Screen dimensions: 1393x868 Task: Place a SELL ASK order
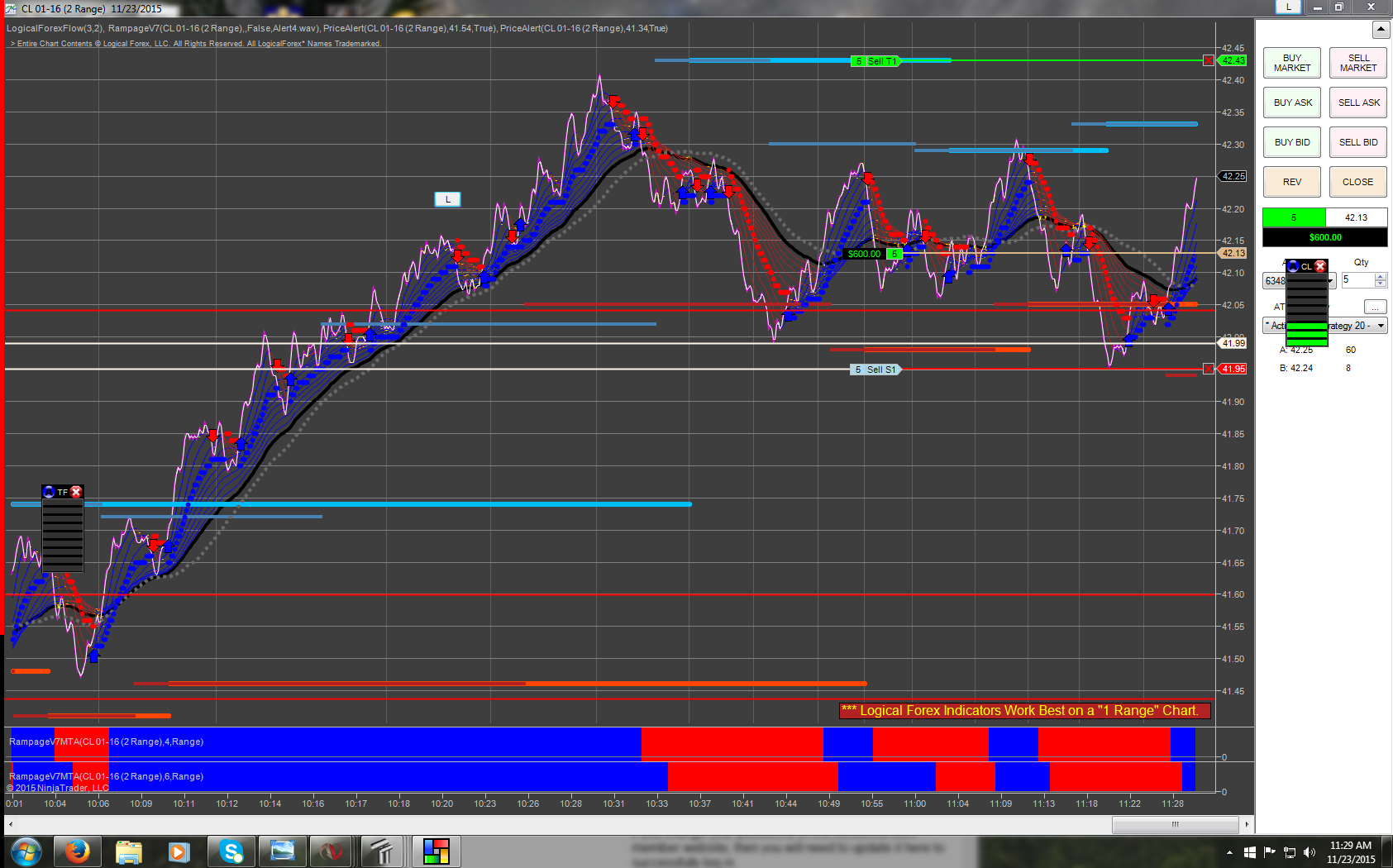coord(1358,103)
